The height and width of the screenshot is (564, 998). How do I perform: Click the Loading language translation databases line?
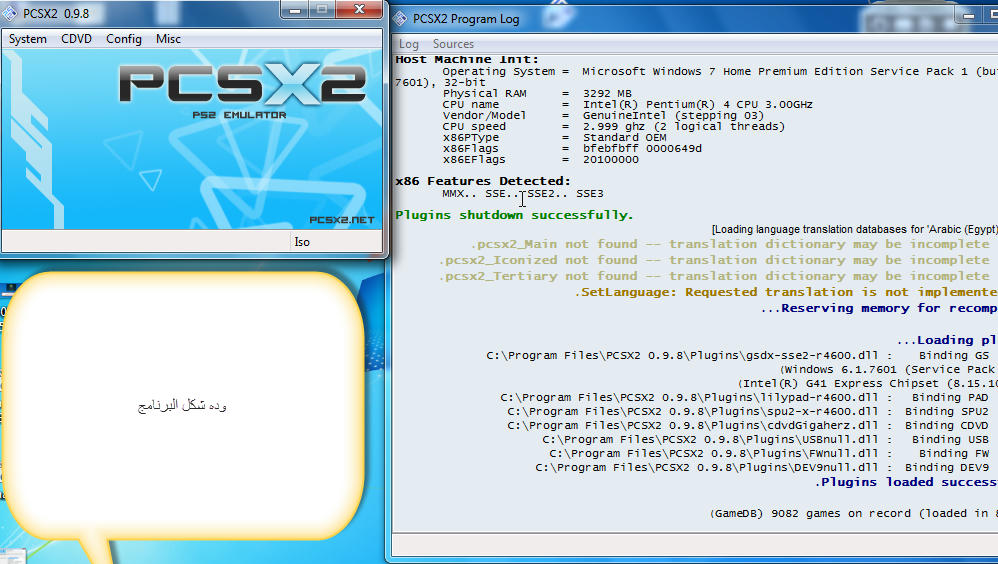[x=855, y=229]
